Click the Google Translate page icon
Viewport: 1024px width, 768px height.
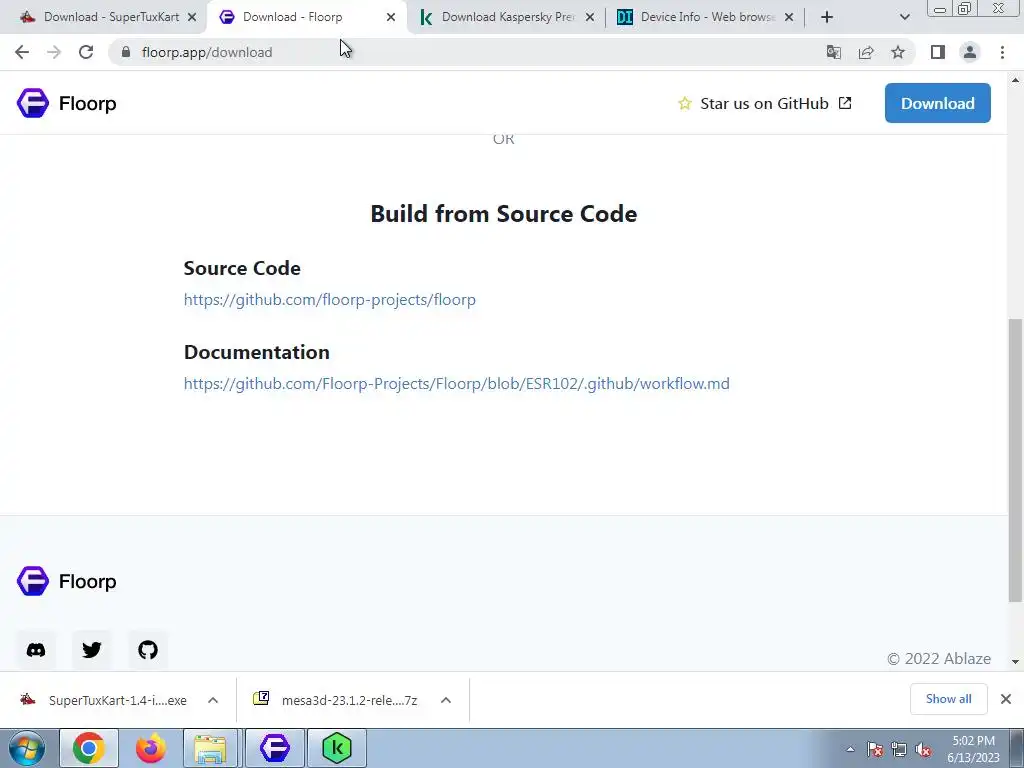(833, 52)
